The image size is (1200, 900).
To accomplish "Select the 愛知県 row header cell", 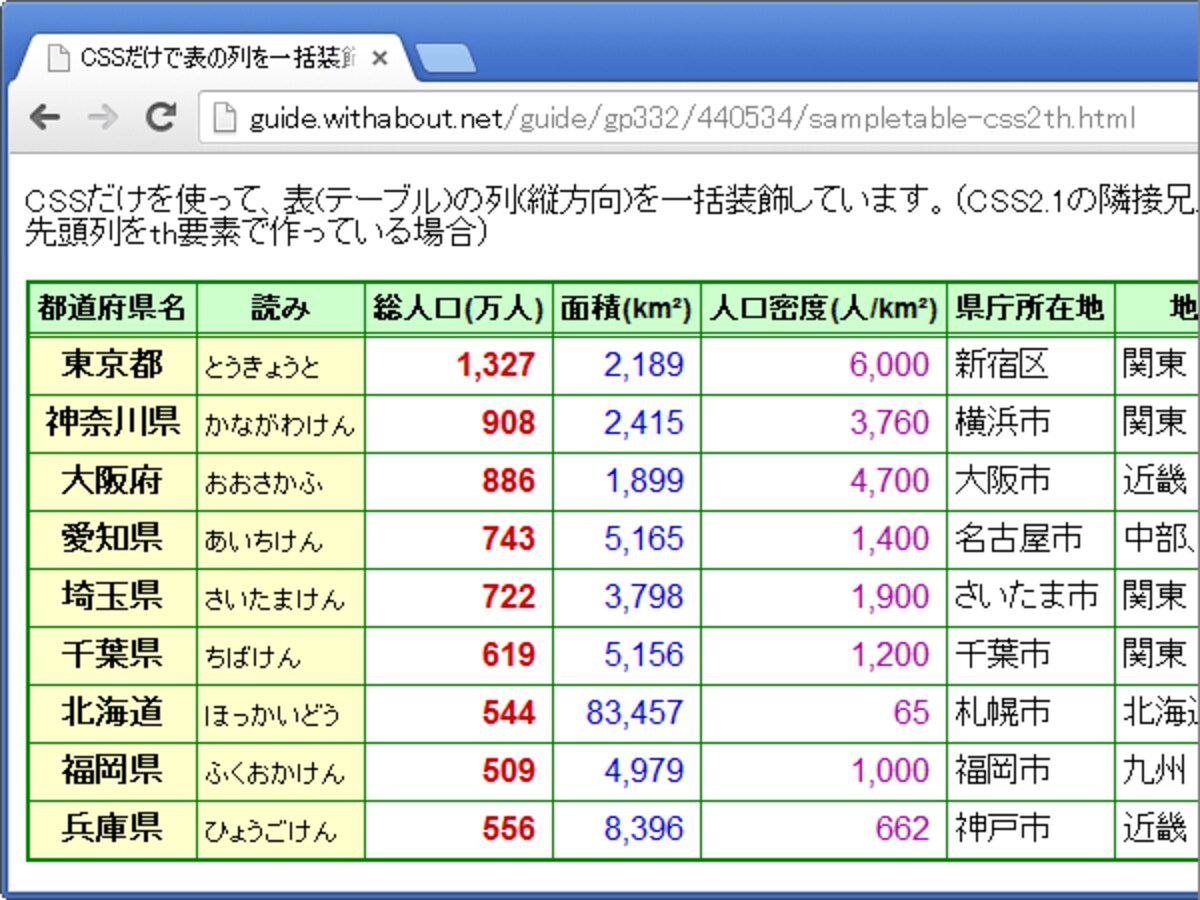I will (x=113, y=539).
